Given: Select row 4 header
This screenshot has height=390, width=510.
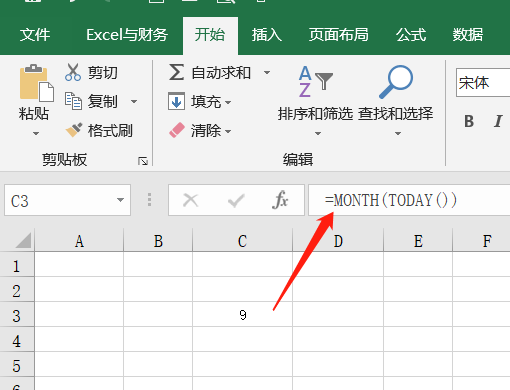Looking at the screenshot, I should point(17,340).
